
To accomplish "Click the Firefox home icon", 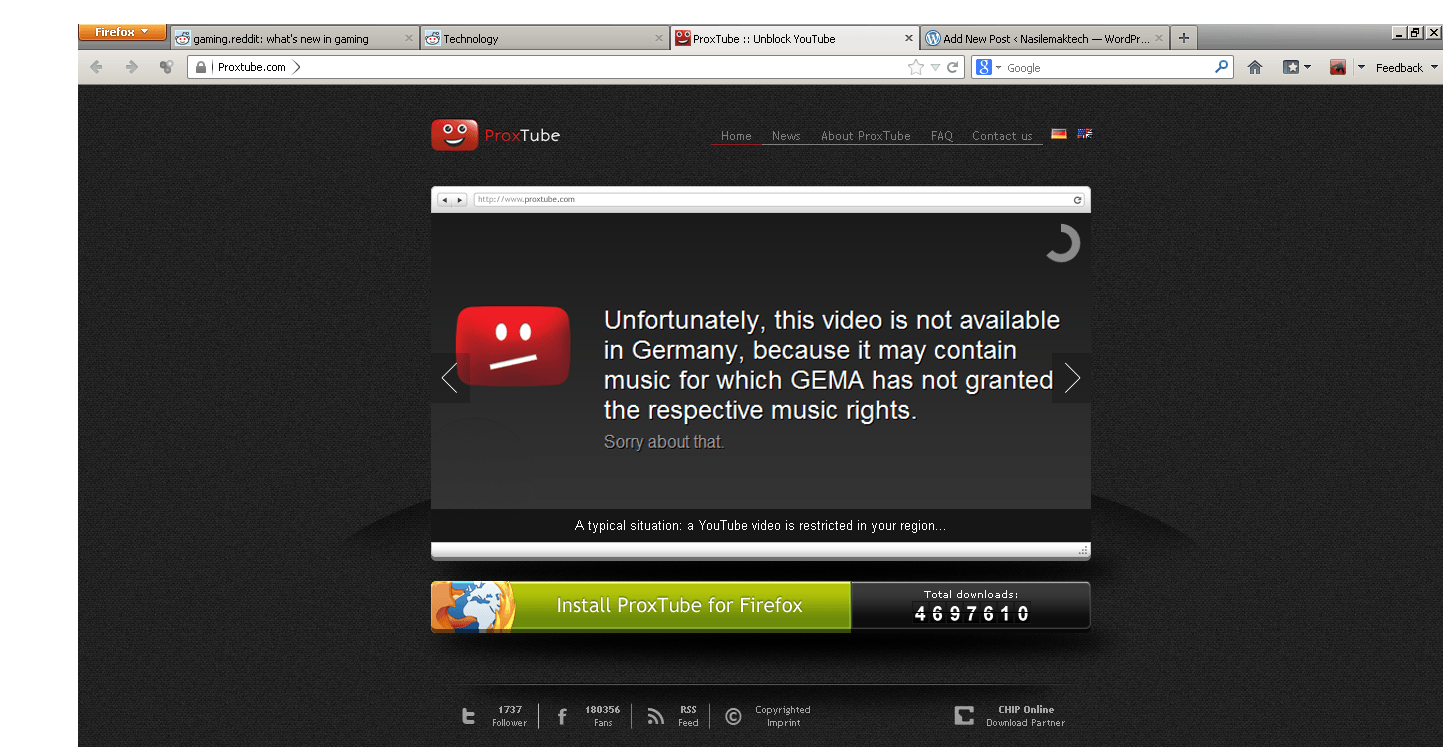I will 1255,67.
